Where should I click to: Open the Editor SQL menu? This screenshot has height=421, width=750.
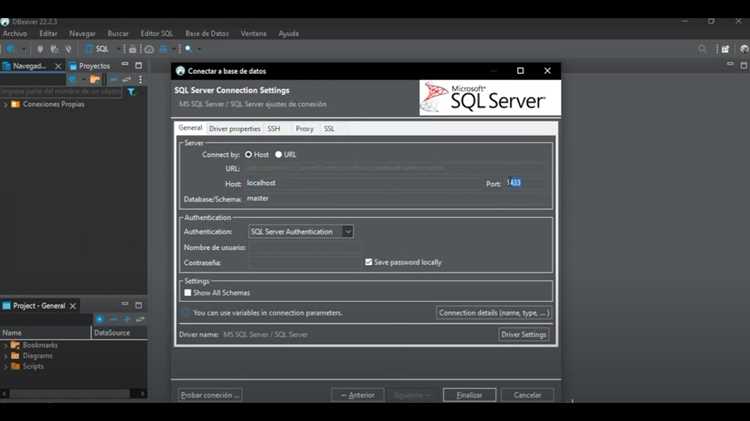(x=156, y=33)
